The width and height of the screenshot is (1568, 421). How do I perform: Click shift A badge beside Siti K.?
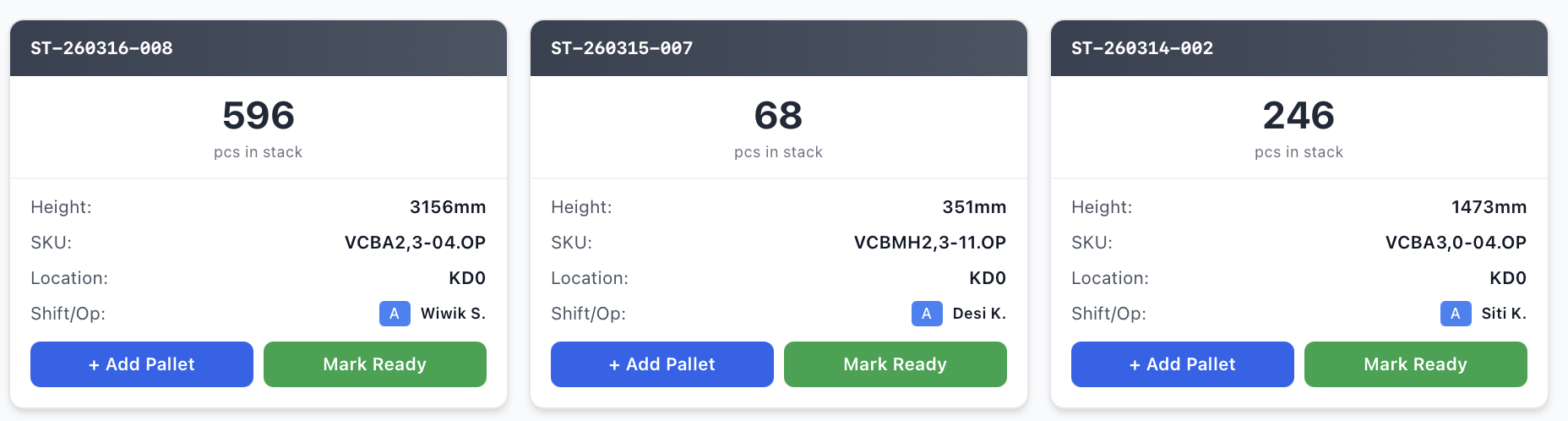1456,314
